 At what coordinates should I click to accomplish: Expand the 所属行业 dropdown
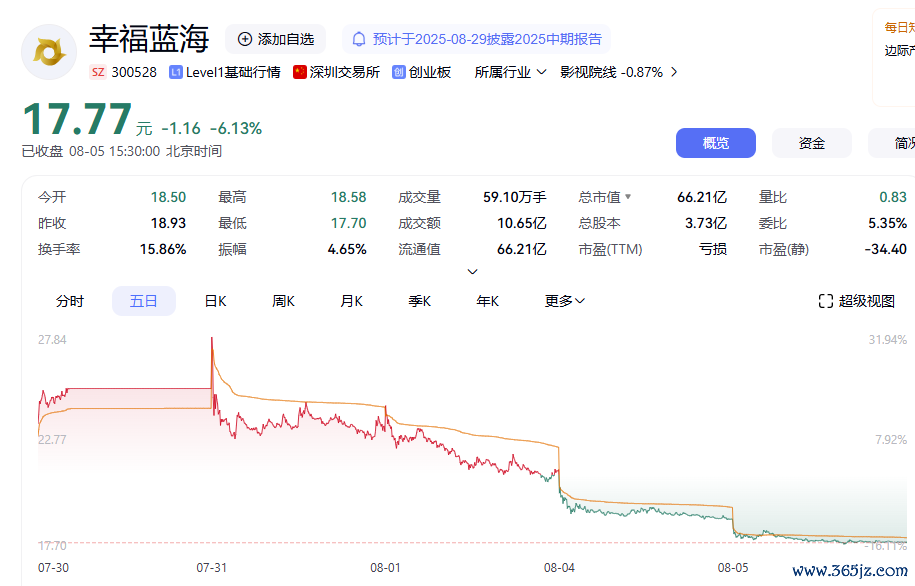pyautogui.click(x=510, y=72)
